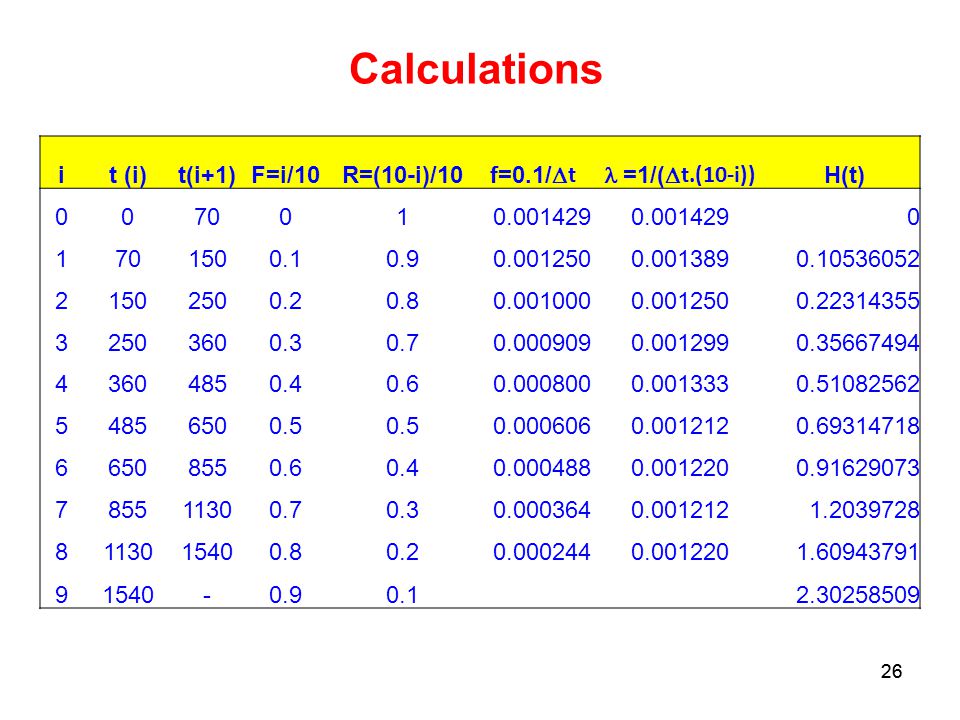Click f value '0.000606'
The image size is (960, 720).
542,426
